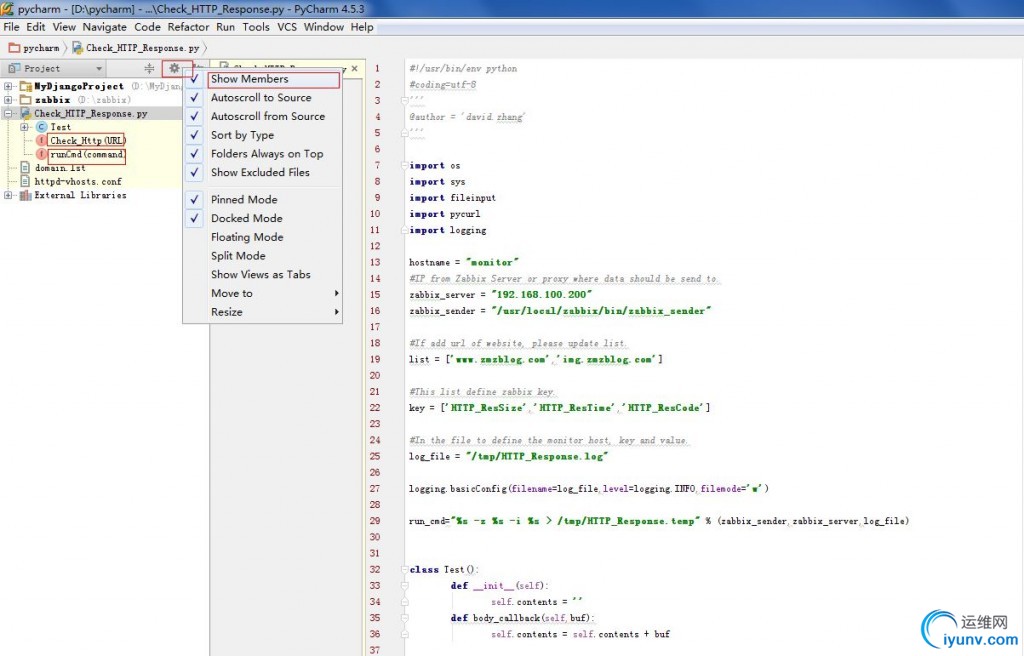Toggle Autoscroll from Source
Viewport: 1024px width, 656px height.
pyautogui.click(x=262, y=116)
